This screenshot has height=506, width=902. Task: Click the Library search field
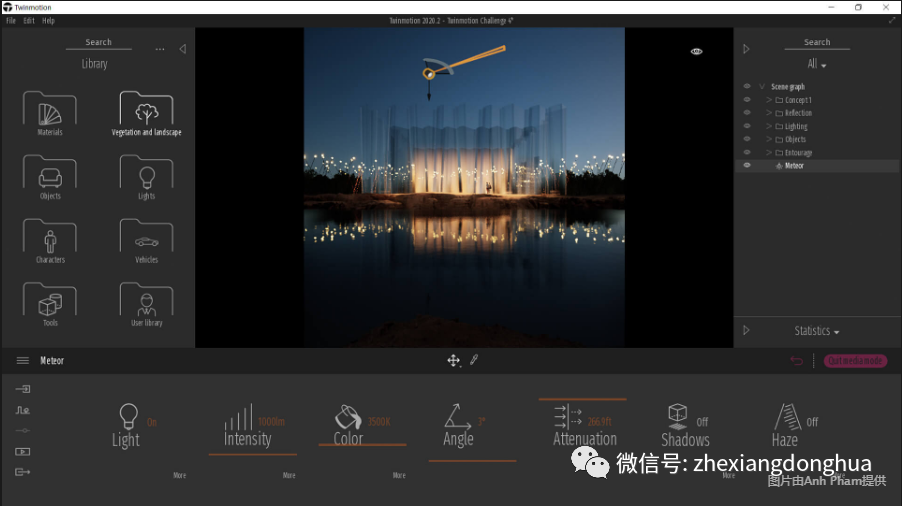[98, 43]
